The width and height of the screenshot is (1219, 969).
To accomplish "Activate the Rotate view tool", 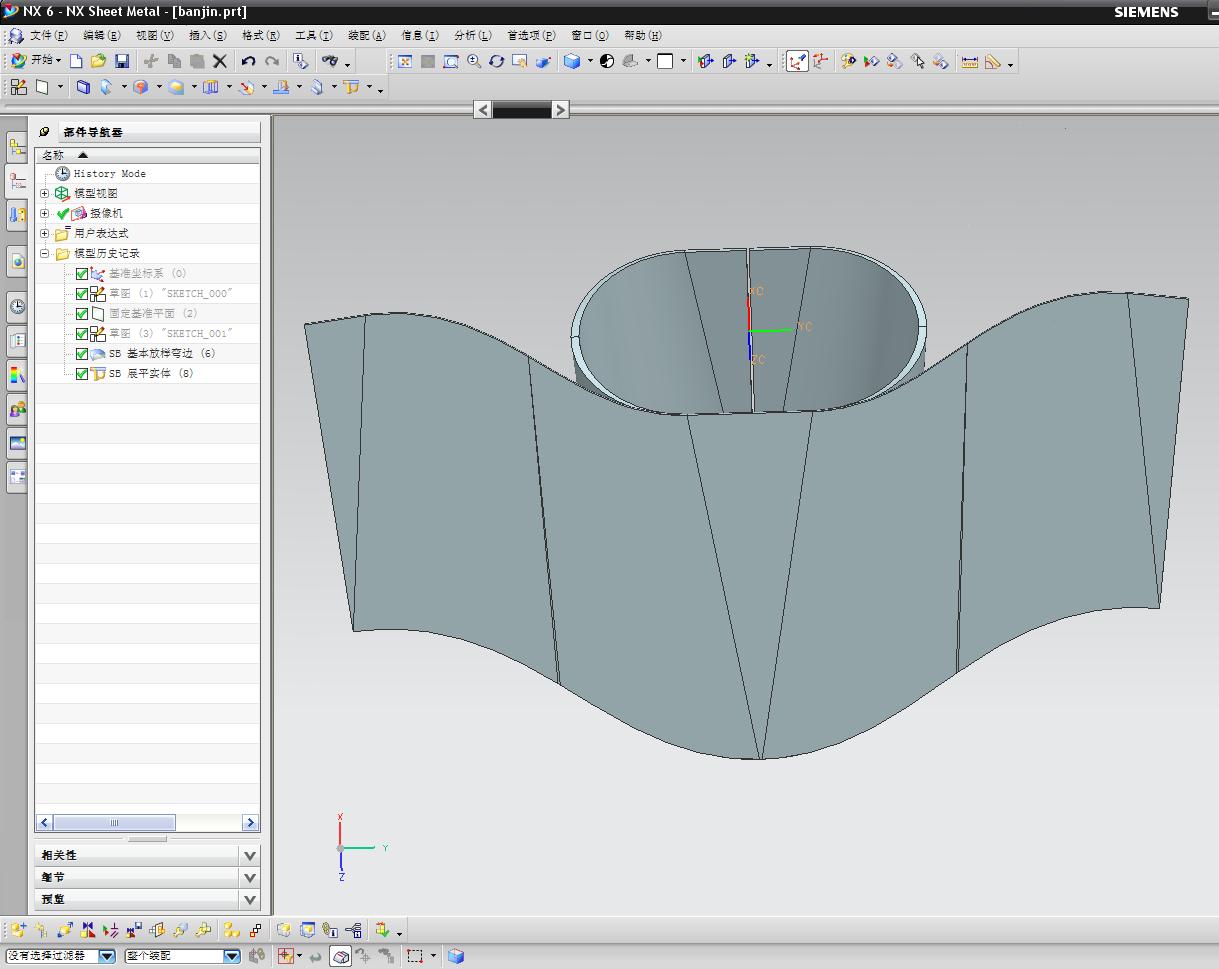I will pos(497,61).
